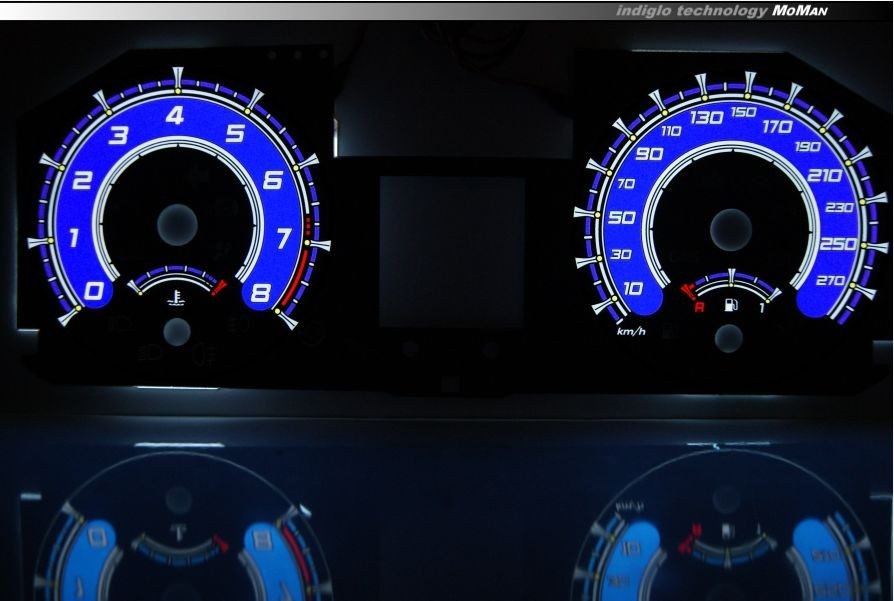Click the center display screen
This screenshot has width=894, height=601.
452,250
